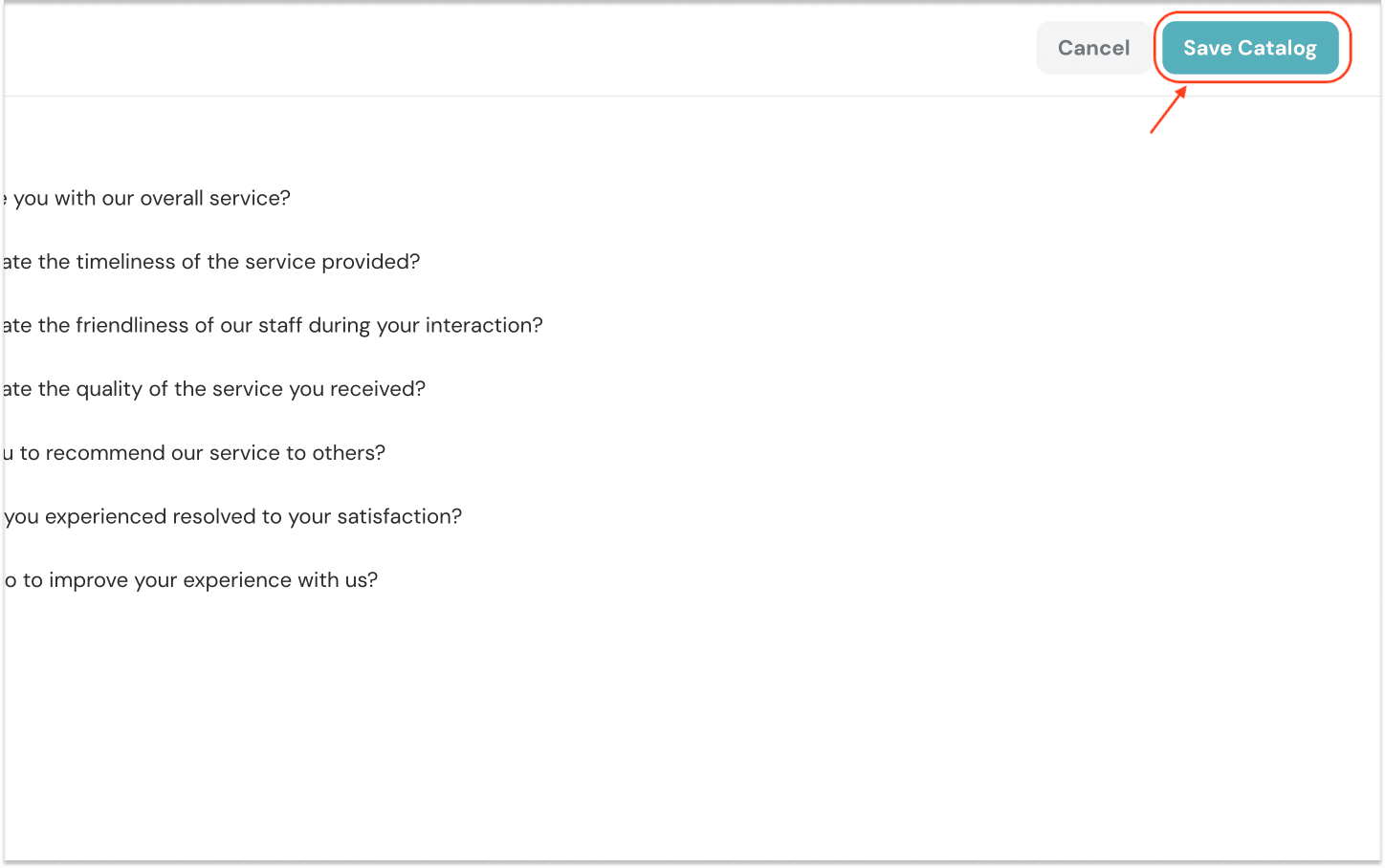Select the recommend our service question
The width and height of the screenshot is (1385, 868).
tap(195, 453)
